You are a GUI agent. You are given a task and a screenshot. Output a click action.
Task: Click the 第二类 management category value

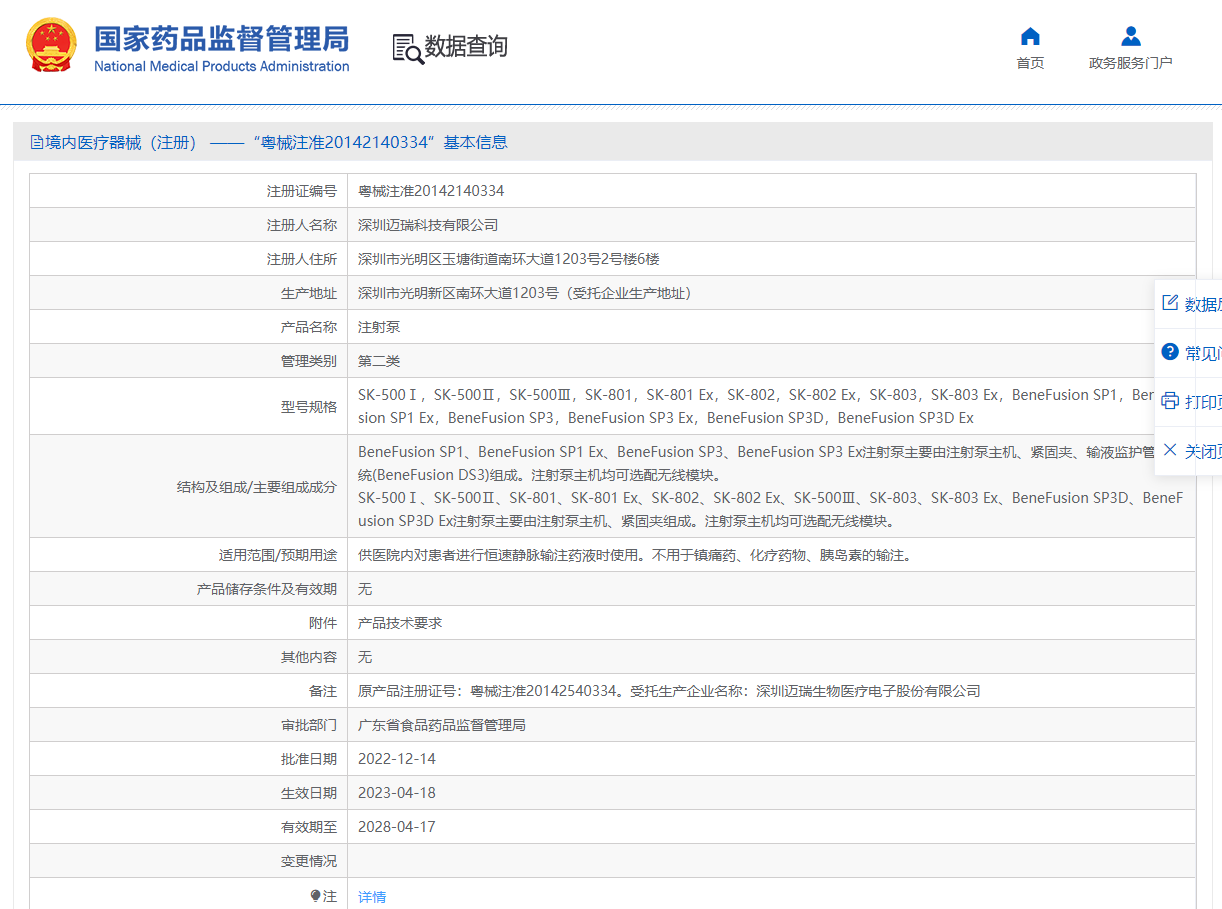379,361
